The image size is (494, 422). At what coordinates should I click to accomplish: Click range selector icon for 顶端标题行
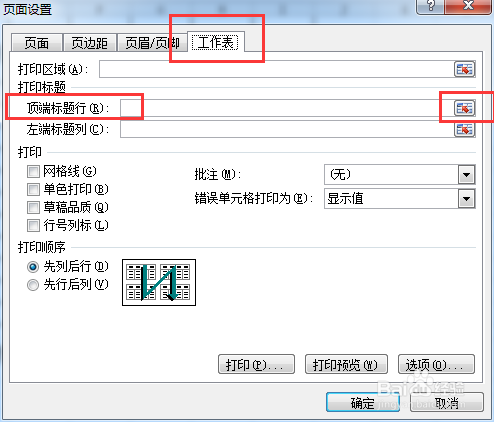464,108
